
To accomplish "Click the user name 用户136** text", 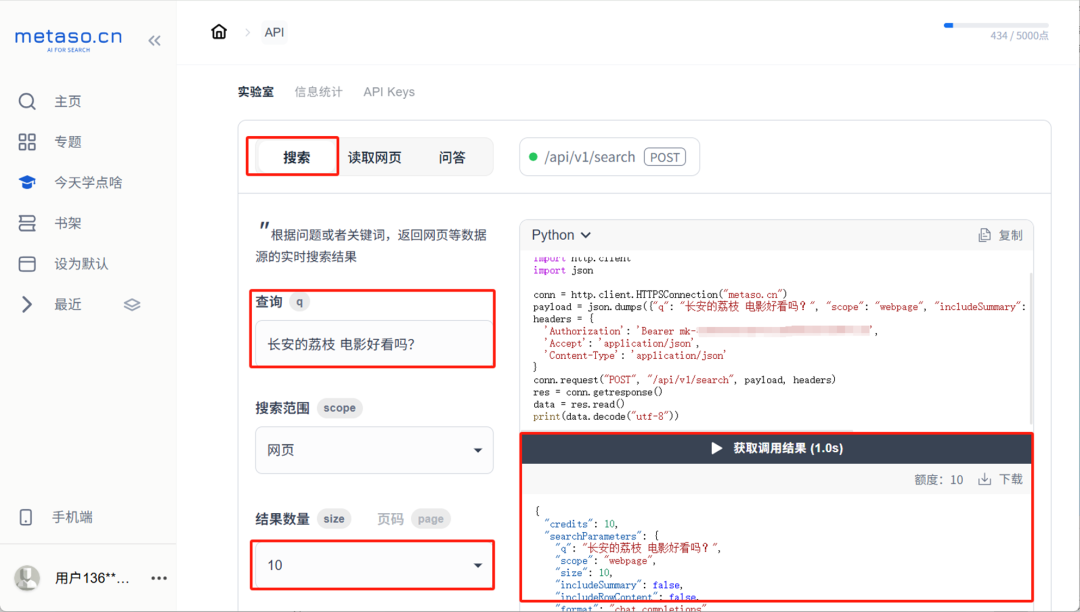I will [x=92, y=578].
